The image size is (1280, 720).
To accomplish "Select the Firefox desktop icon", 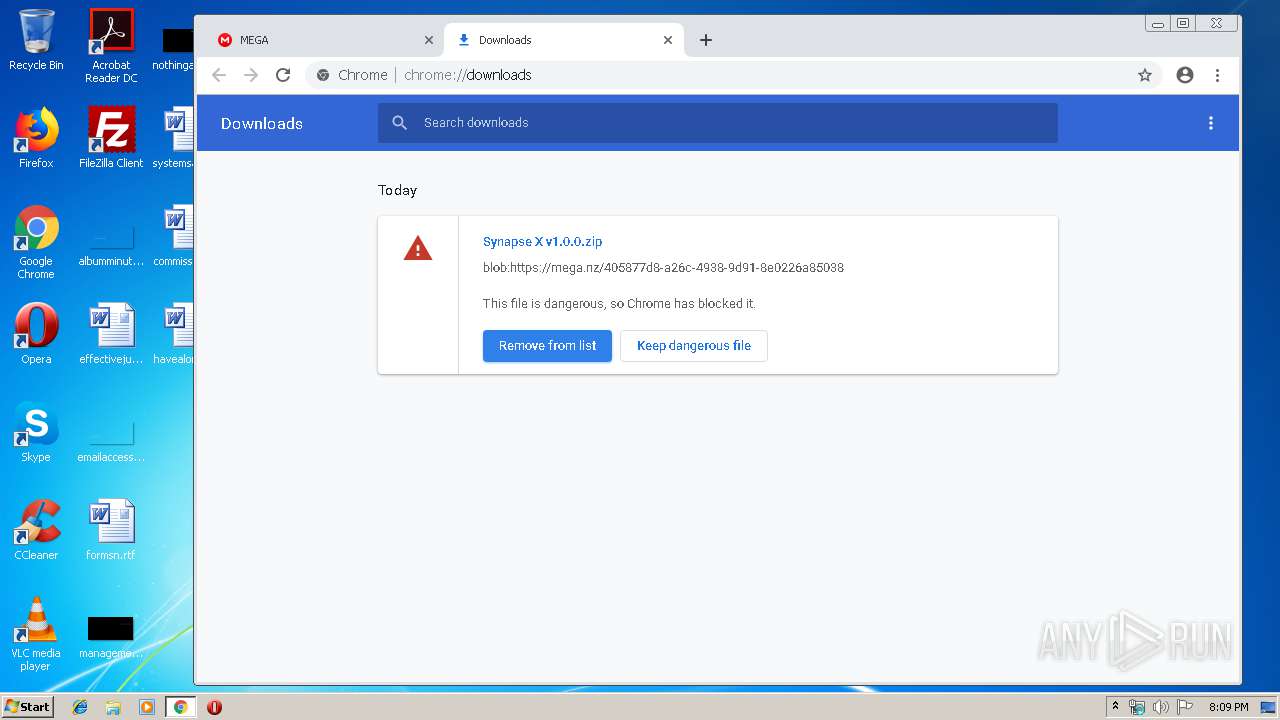I will [36, 137].
